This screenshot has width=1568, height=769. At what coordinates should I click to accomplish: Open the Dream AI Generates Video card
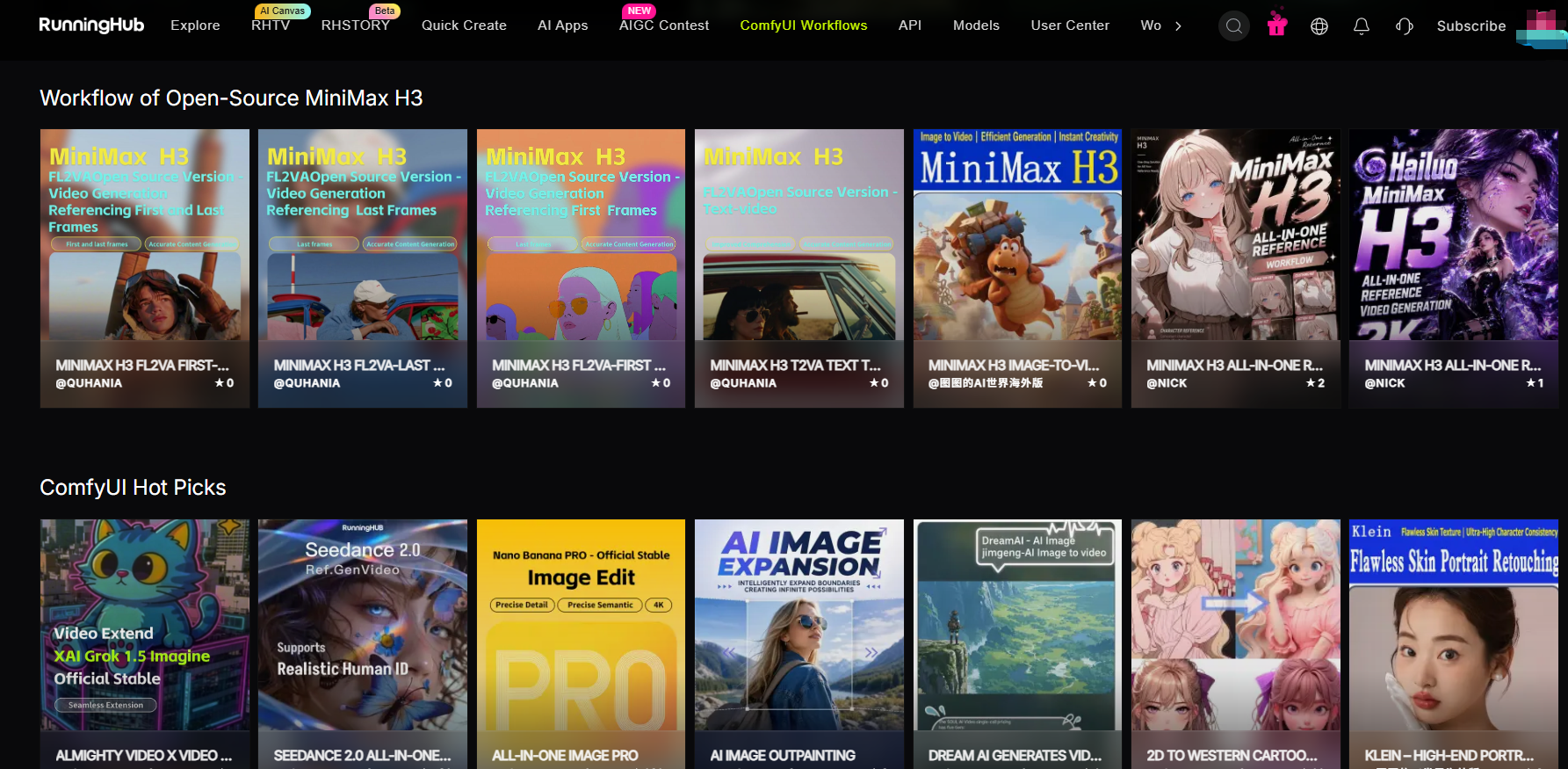coord(1017,644)
